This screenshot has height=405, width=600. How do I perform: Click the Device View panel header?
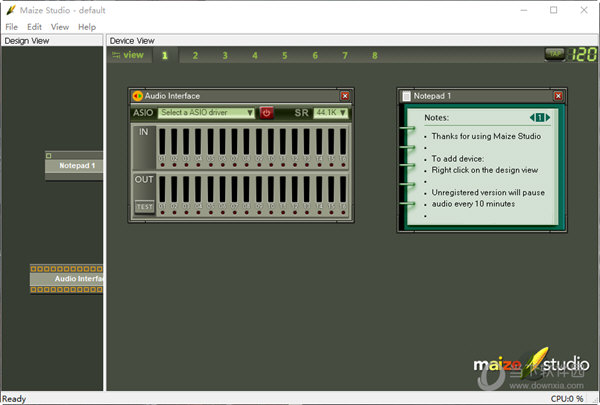pos(352,41)
